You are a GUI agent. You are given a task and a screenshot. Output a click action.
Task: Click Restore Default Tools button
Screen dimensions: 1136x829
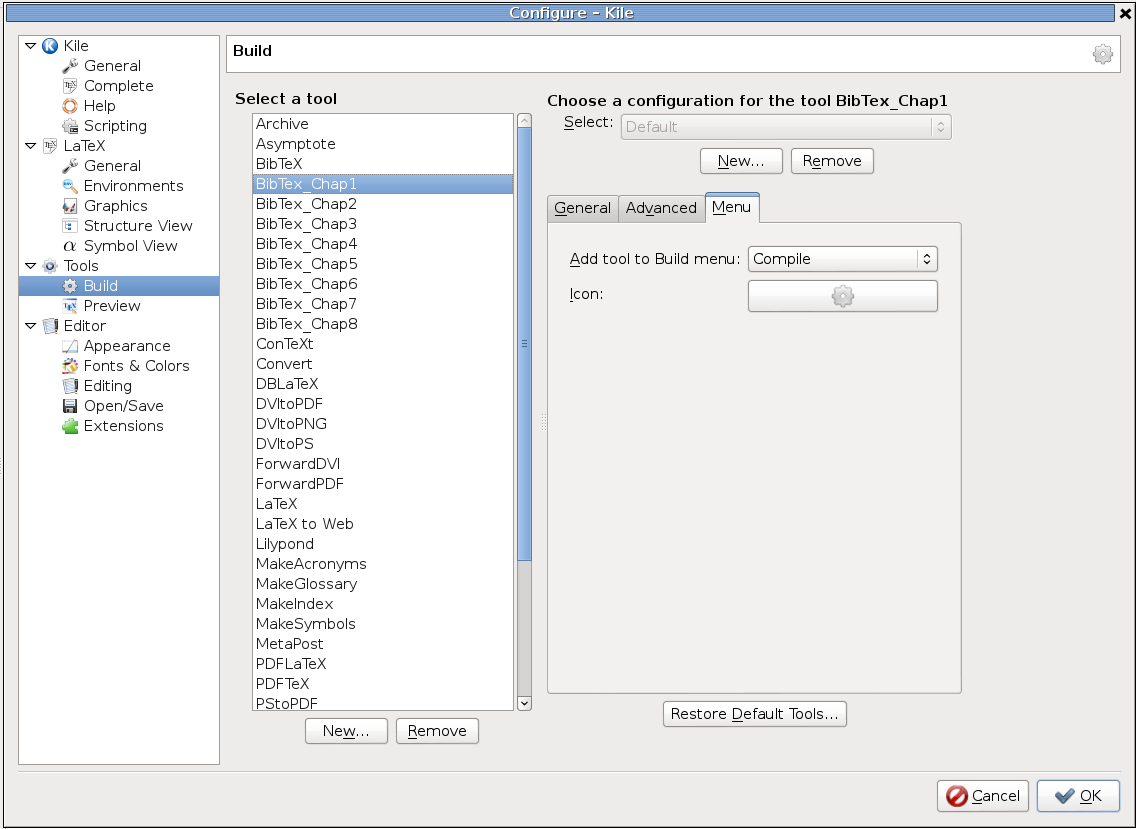point(755,714)
